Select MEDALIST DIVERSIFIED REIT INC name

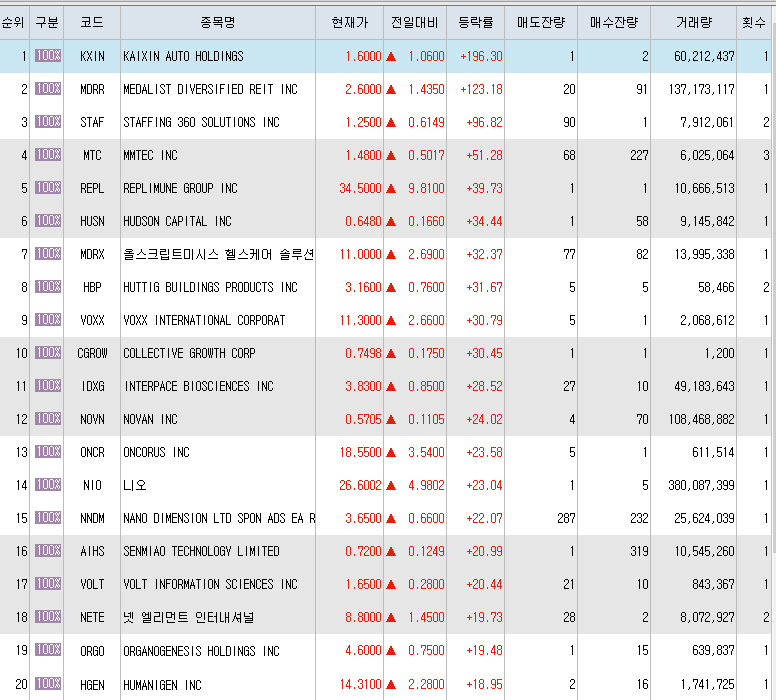pos(210,90)
